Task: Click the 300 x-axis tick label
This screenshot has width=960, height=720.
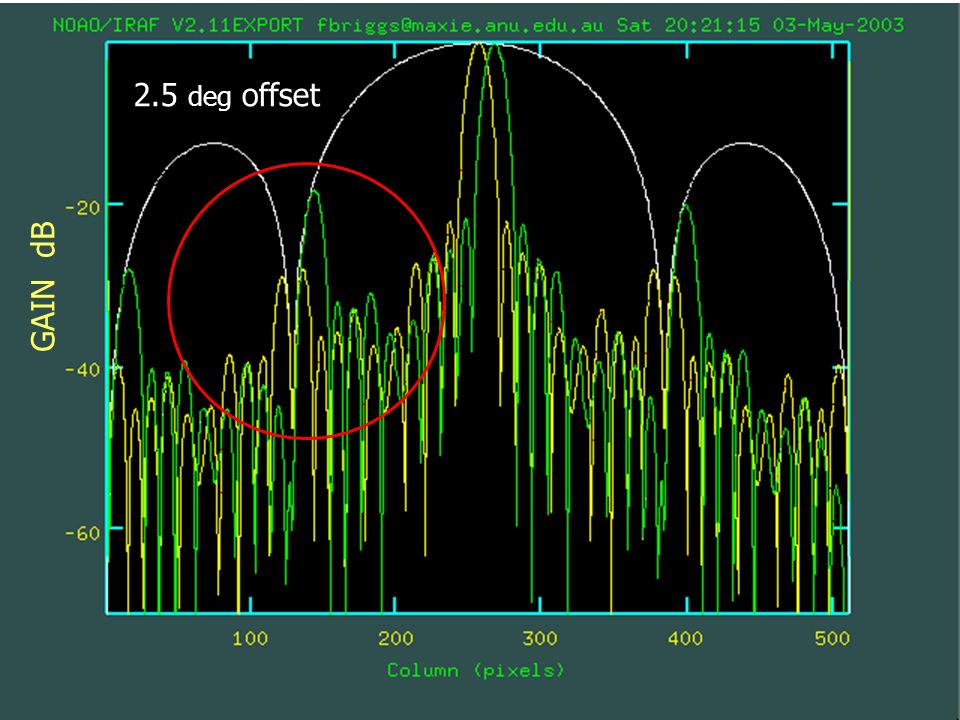Action: point(540,639)
